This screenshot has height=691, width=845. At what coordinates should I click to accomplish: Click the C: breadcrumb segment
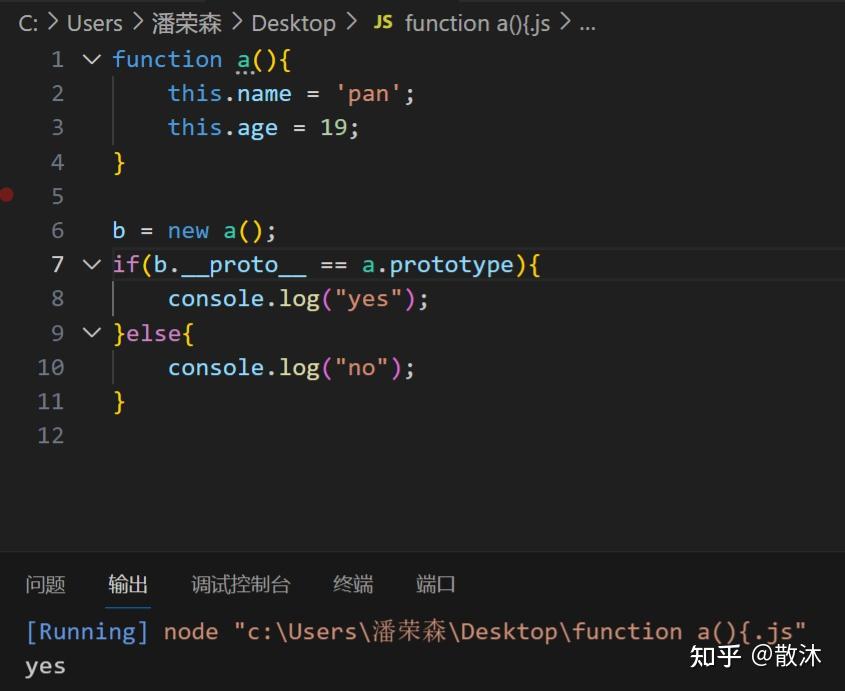click(x=28, y=24)
